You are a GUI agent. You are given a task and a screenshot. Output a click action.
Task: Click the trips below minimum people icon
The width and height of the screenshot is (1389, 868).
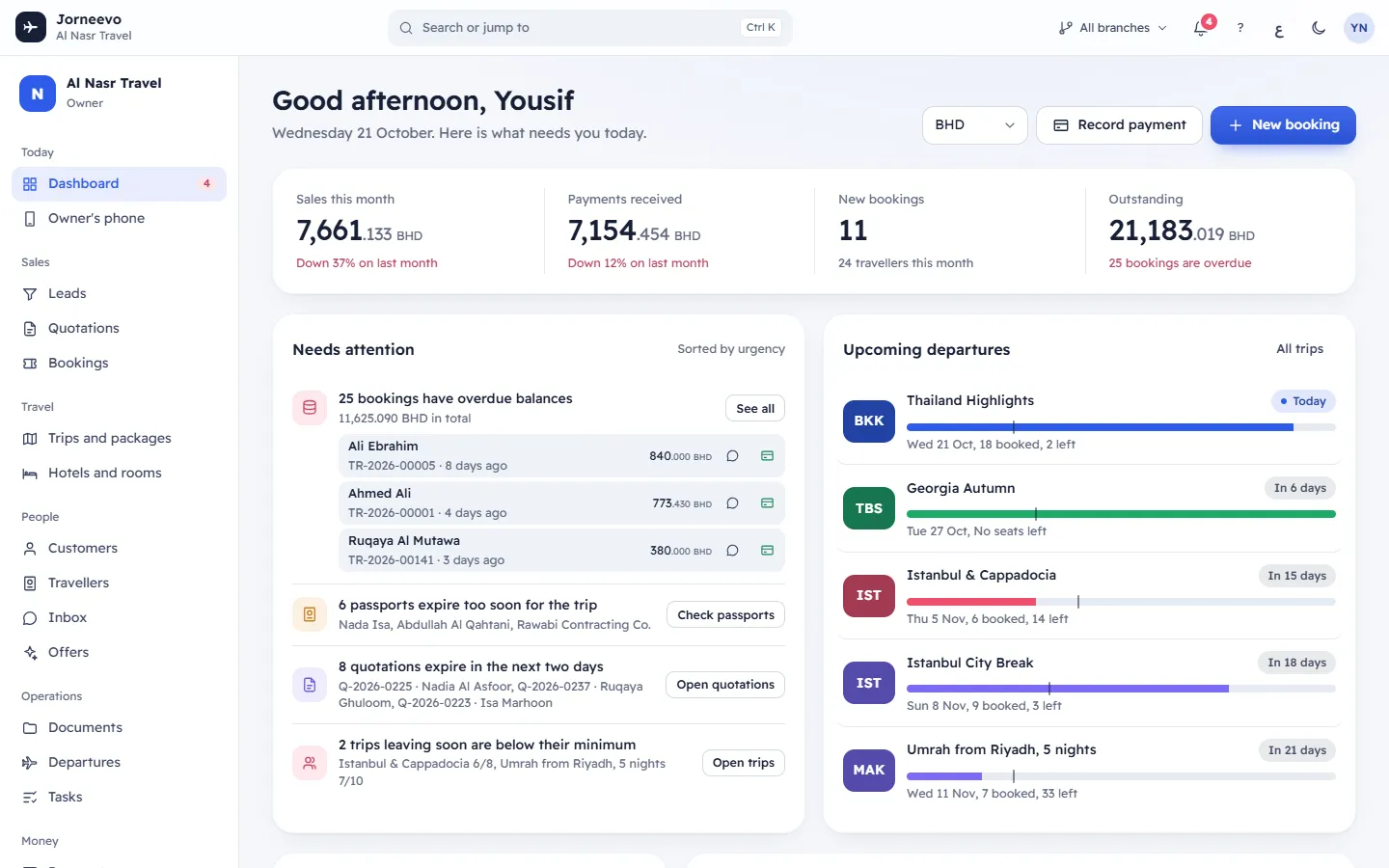coord(310,763)
